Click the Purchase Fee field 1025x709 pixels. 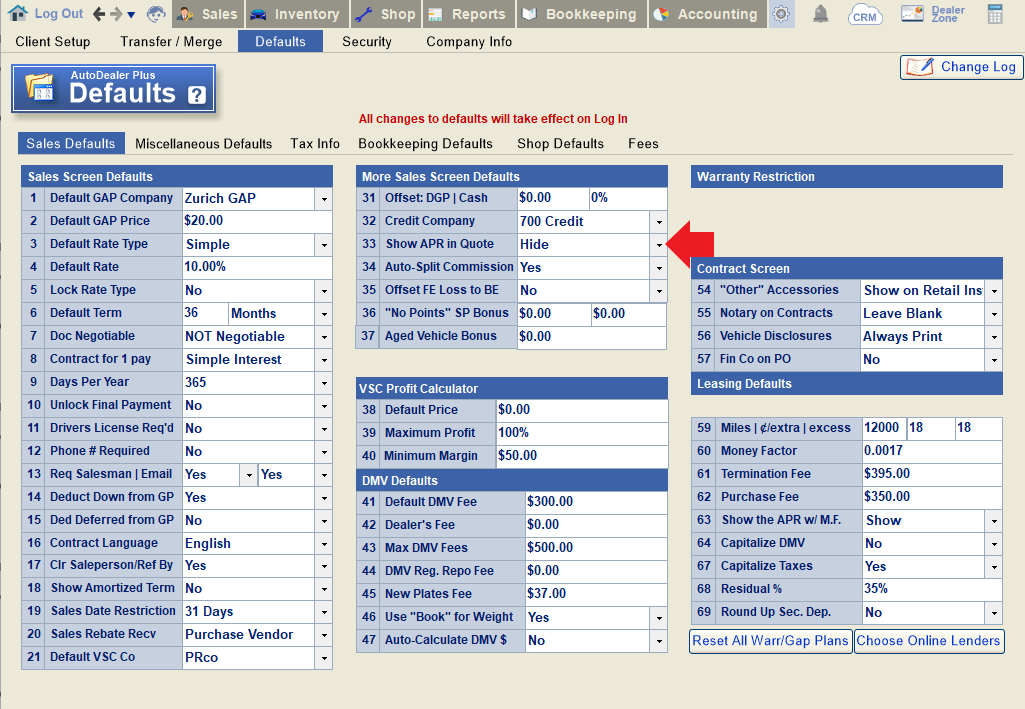(932, 497)
